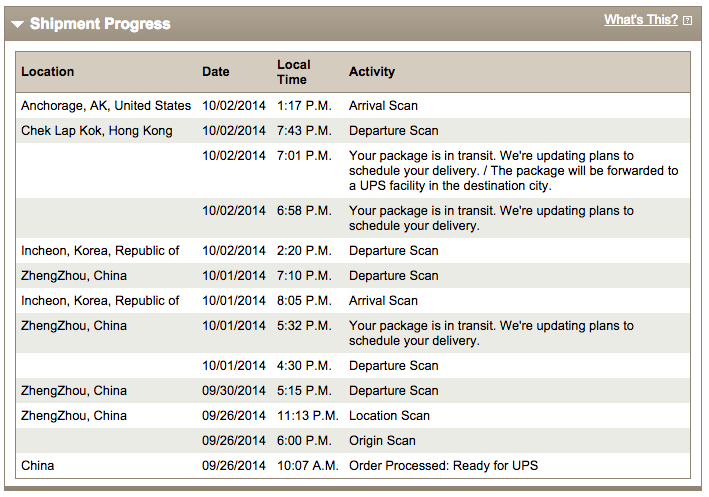
Task: Click the Chek Lap Kok, Hong Kong location
Action: click(97, 131)
